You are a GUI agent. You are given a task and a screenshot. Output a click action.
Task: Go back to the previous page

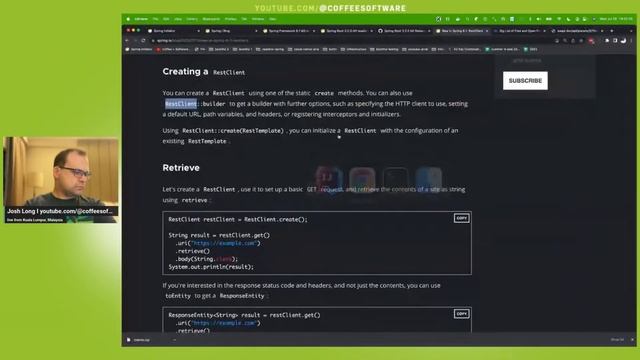tap(127, 40)
